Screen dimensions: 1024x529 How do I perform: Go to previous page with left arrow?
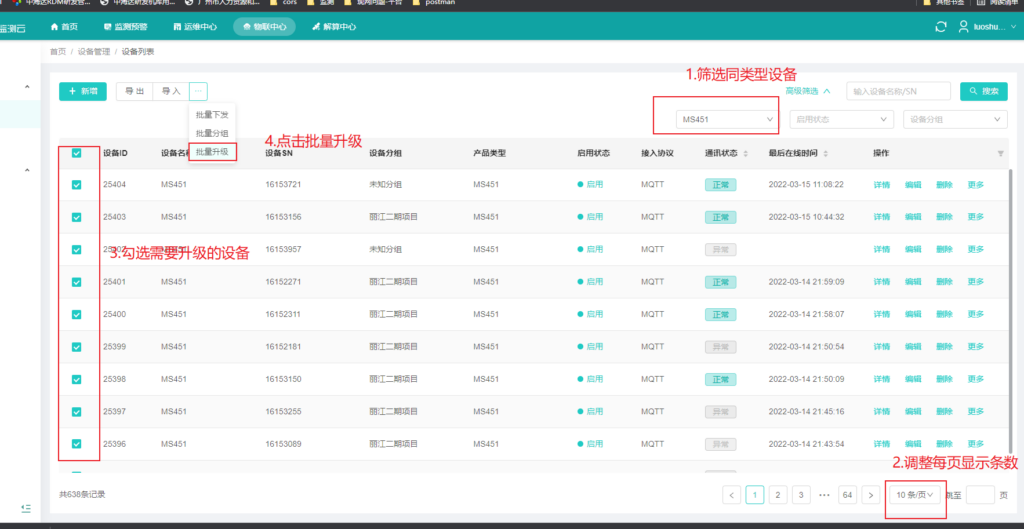pyautogui.click(x=732, y=494)
